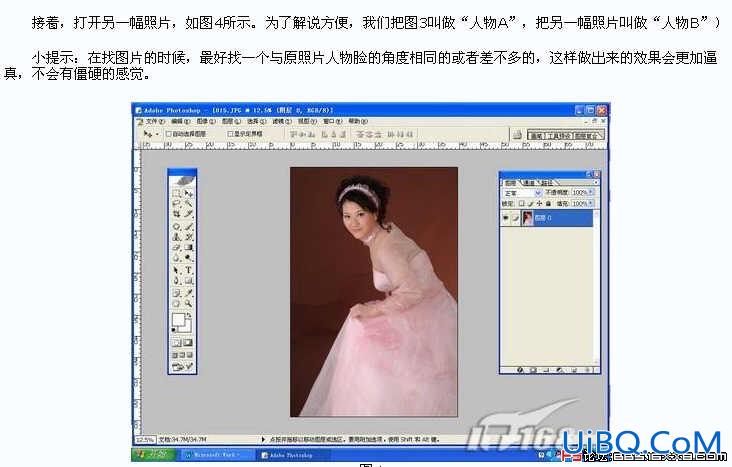Enable auto-select layer checkbox
The height and width of the screenshot is (467, 732).
[x=169, y=134]
